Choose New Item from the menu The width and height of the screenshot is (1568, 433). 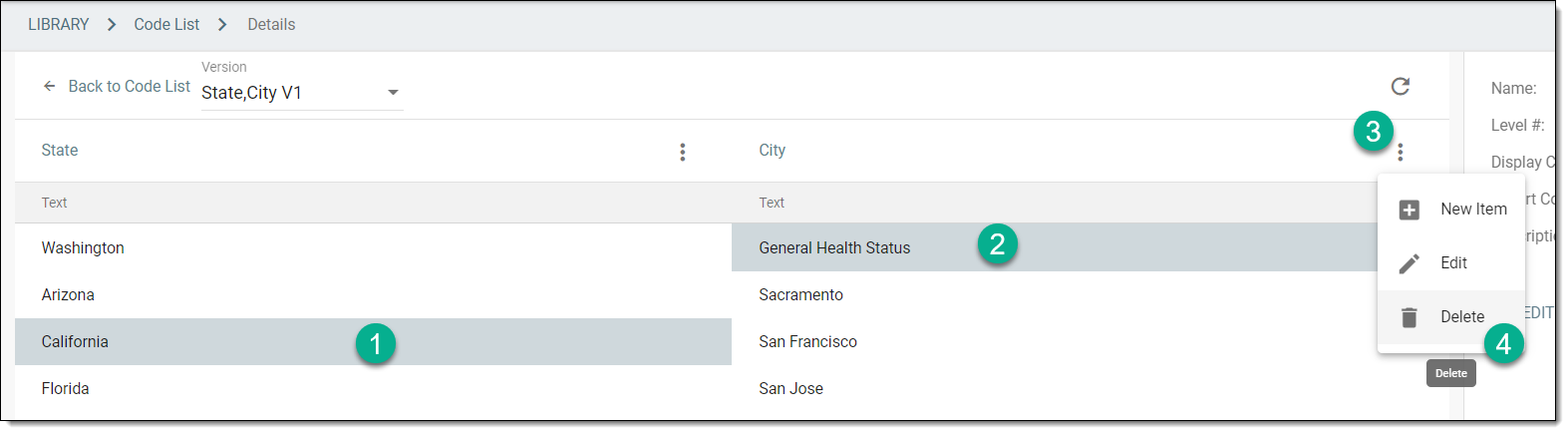(1451, 210)
